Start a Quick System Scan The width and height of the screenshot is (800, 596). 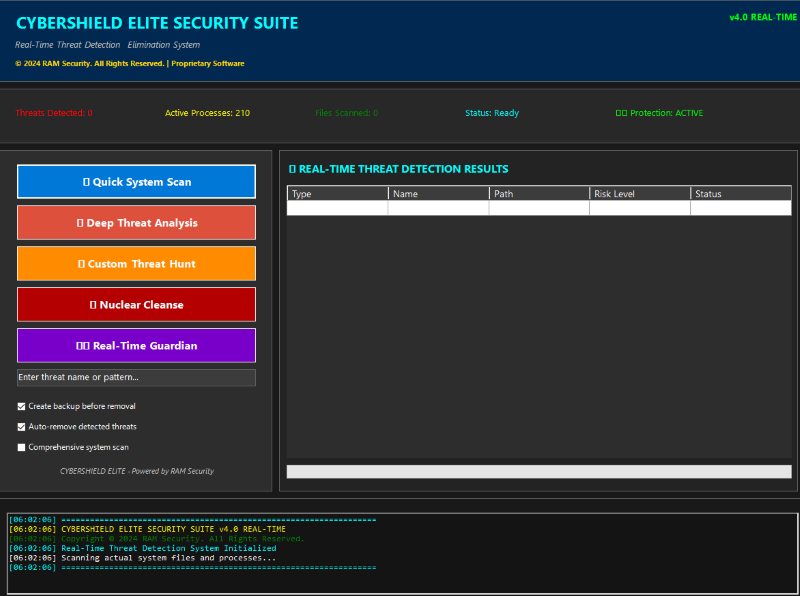pyautogui.click(x=136, y=181)
